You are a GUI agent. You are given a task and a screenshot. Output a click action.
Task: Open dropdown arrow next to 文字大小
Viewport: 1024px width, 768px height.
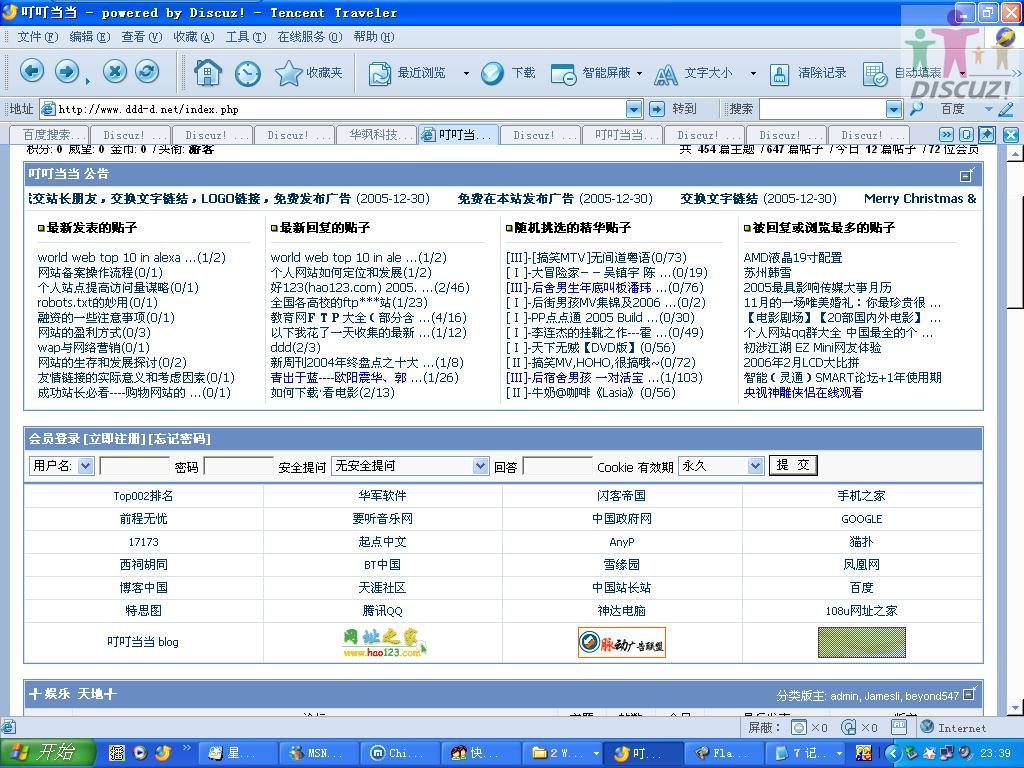coord(753,74)
